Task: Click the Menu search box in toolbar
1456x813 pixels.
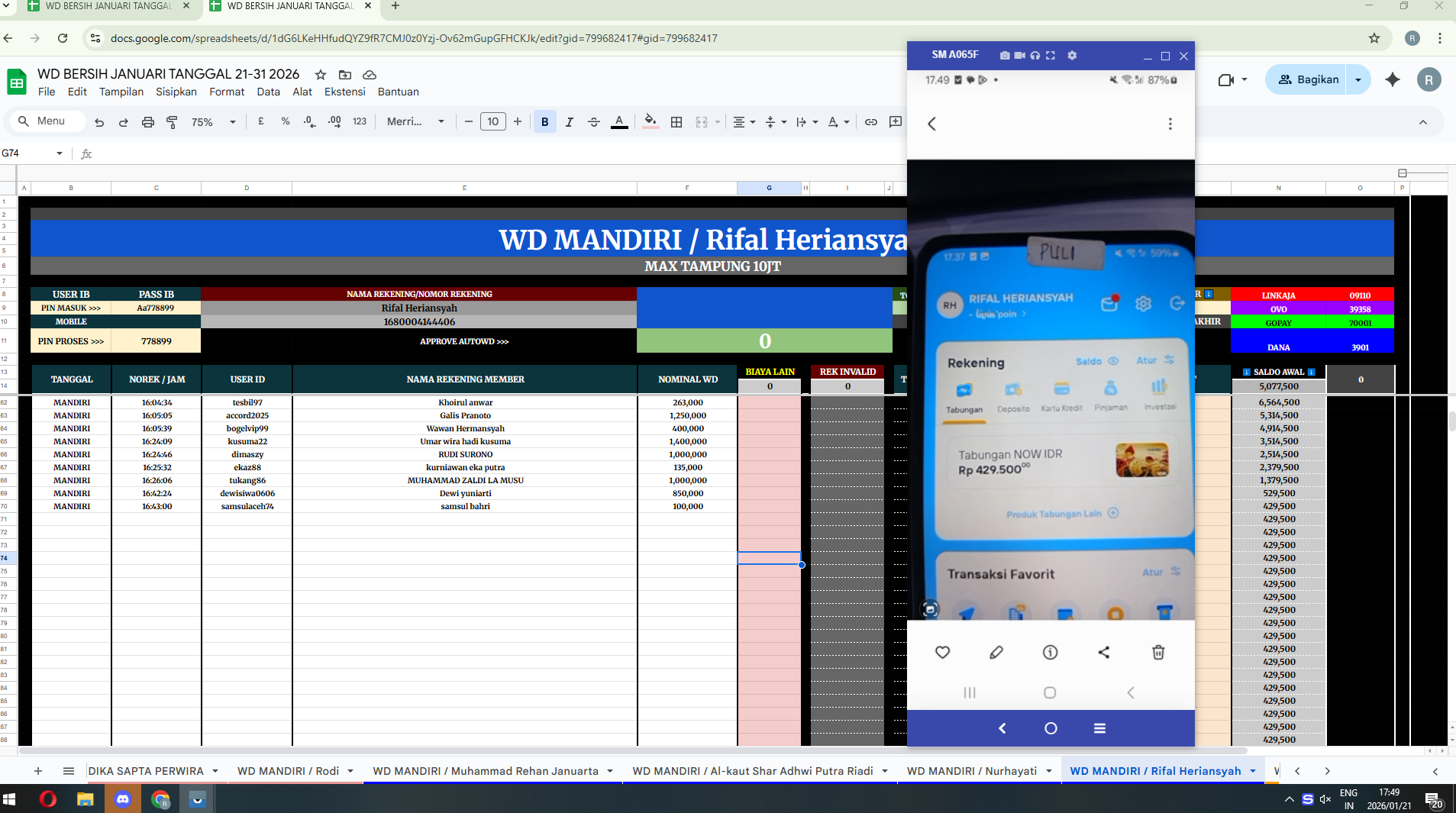Action: coord(47,121)
